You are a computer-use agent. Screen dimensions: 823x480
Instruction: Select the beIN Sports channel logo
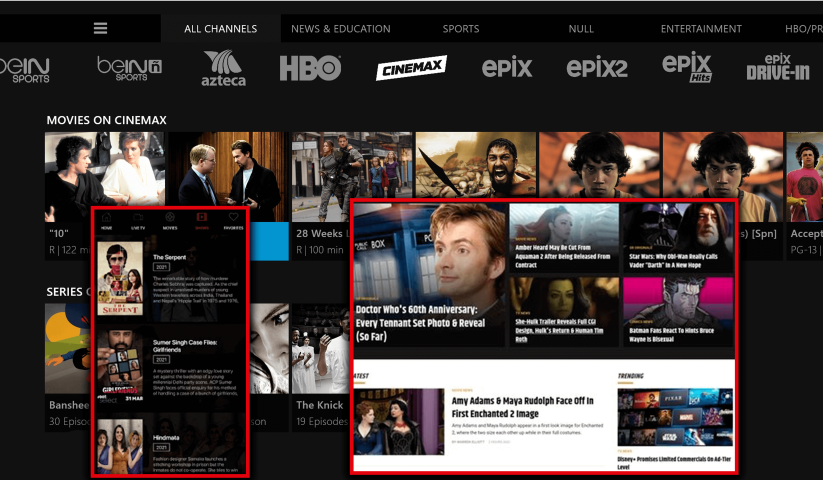click(25, 70)
